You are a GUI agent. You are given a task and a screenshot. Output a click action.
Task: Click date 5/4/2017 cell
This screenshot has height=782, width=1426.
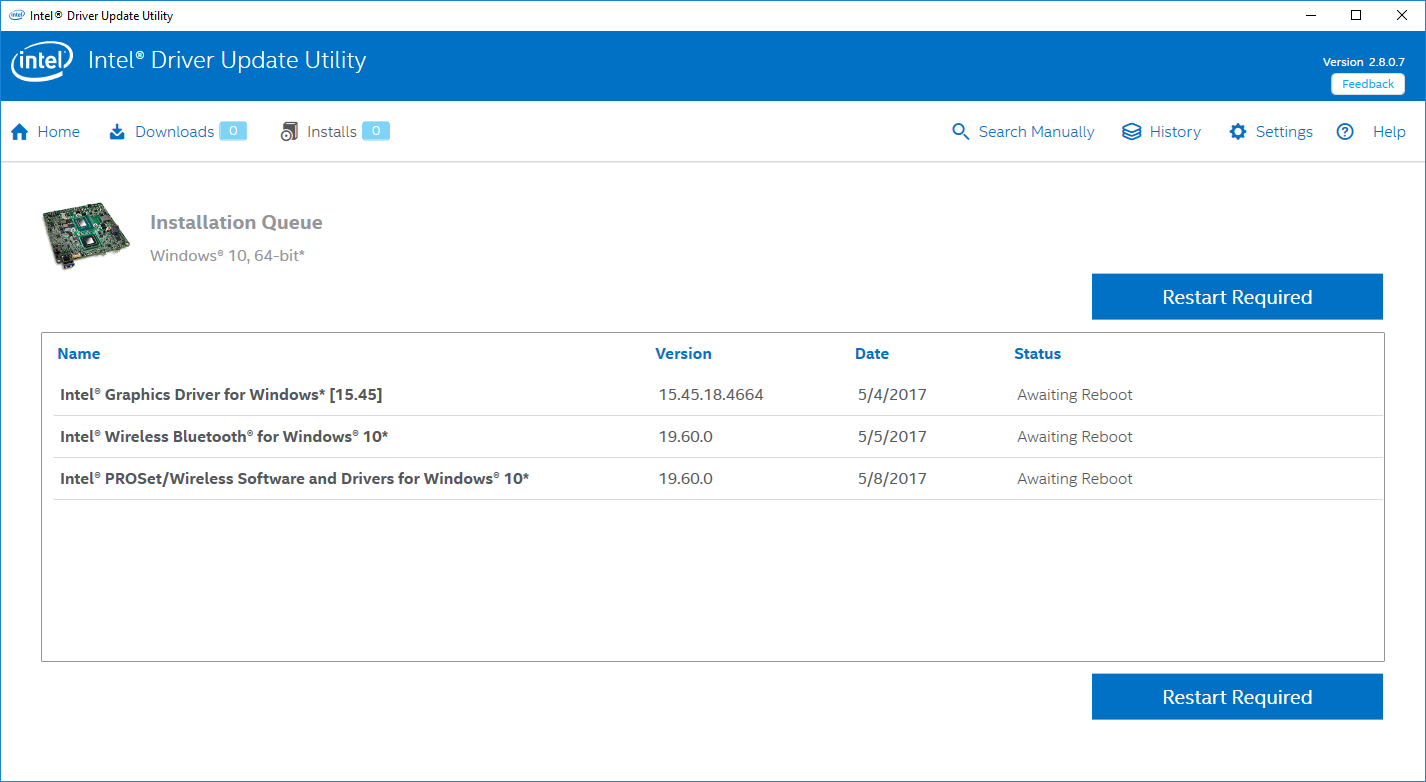click(892, 395)
